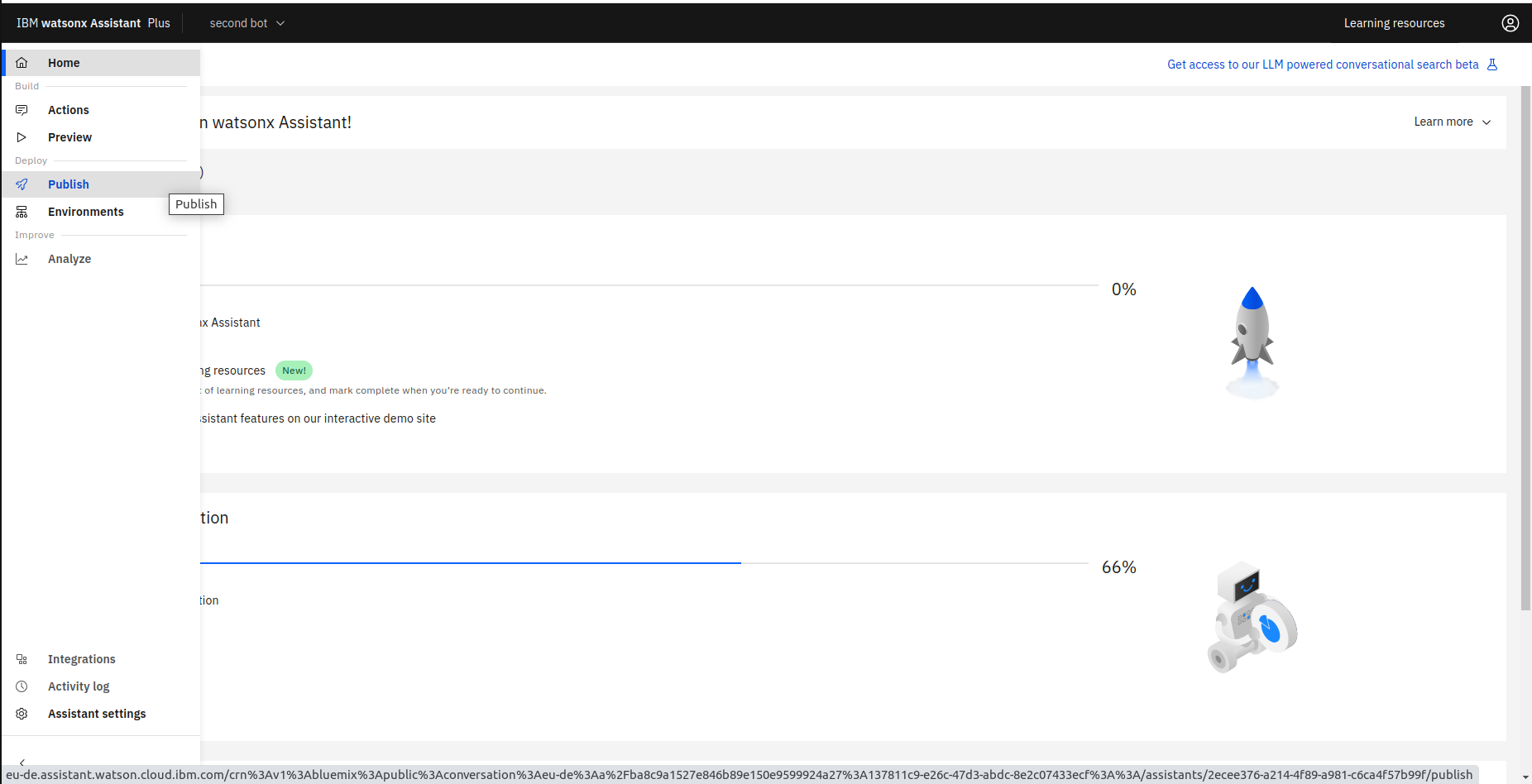The image size is (1532, 784).
Task: Open Analyze under Improve
Action: 101,259
